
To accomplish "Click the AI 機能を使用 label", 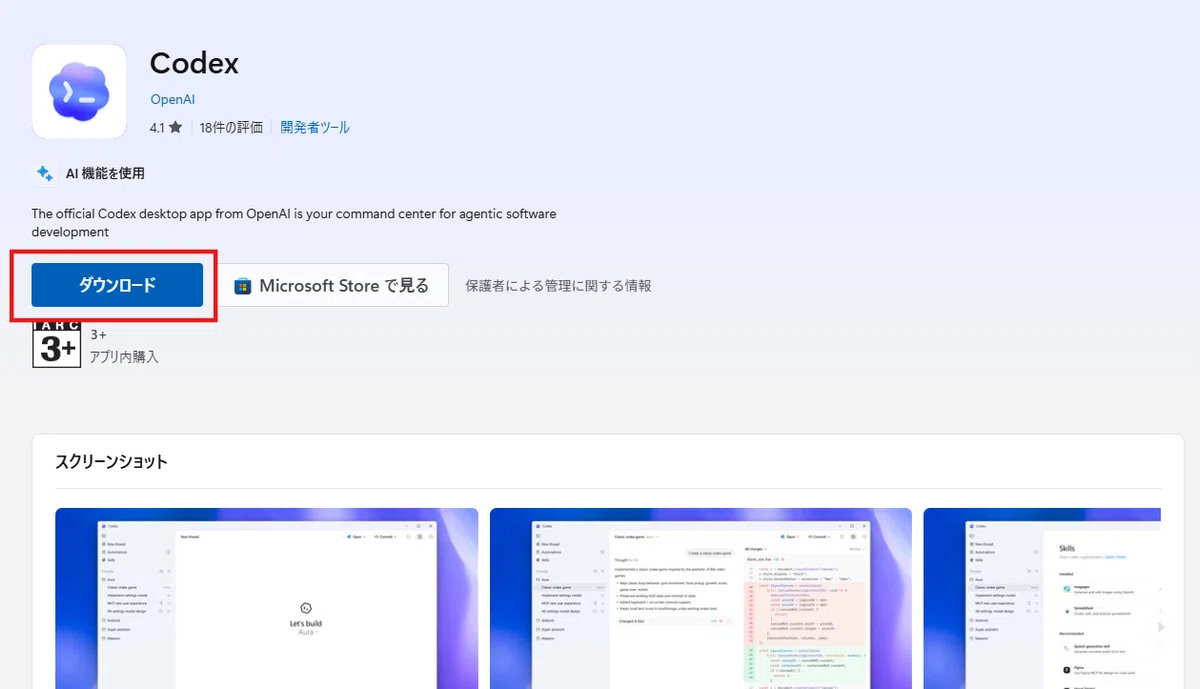I will pyautogui.click(x=105, y=174).
